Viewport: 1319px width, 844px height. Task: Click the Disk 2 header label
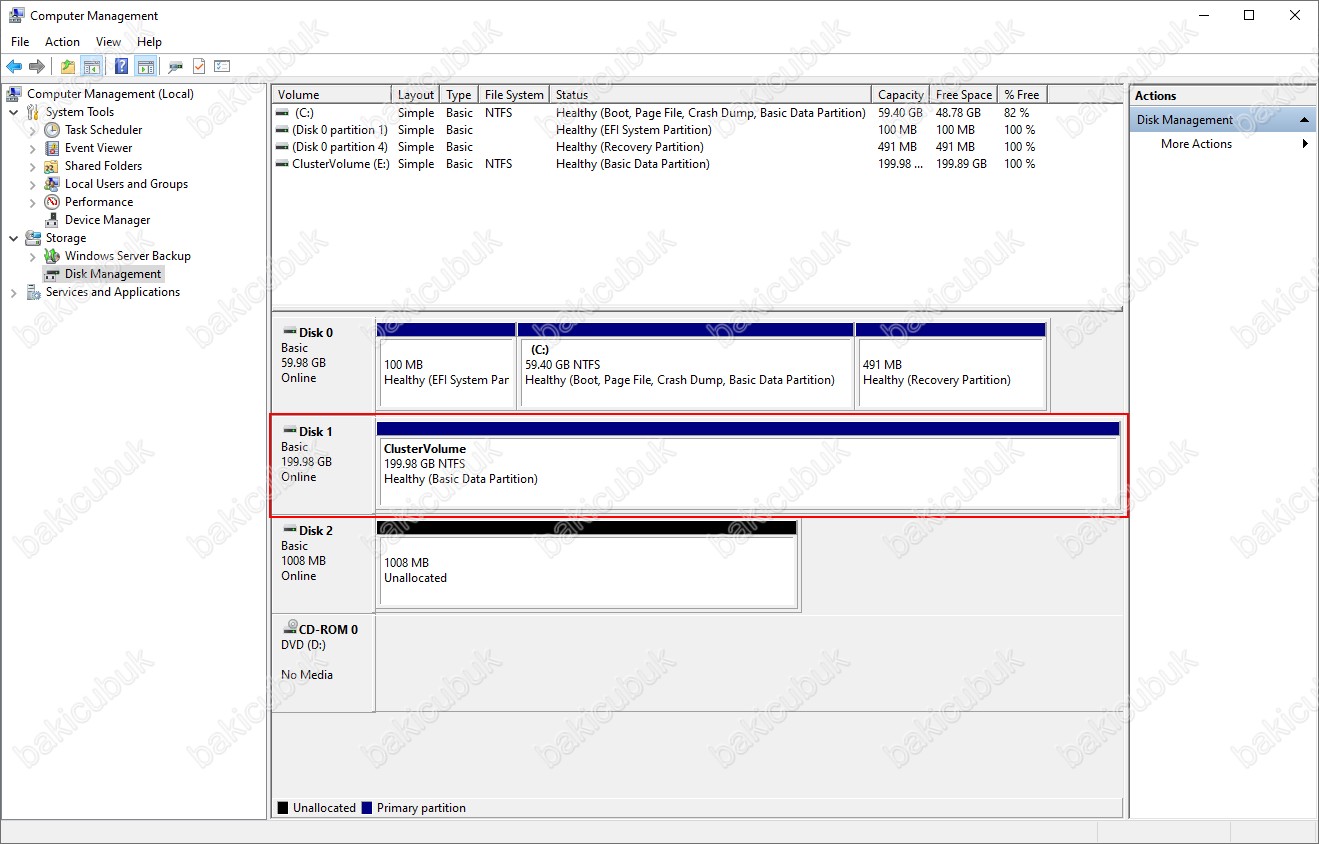click(x=316, y=531)
